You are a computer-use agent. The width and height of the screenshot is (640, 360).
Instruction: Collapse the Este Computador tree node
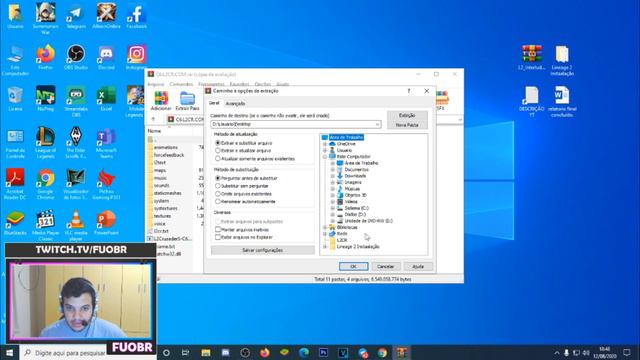pyautogui.click(x=325, y=156)
